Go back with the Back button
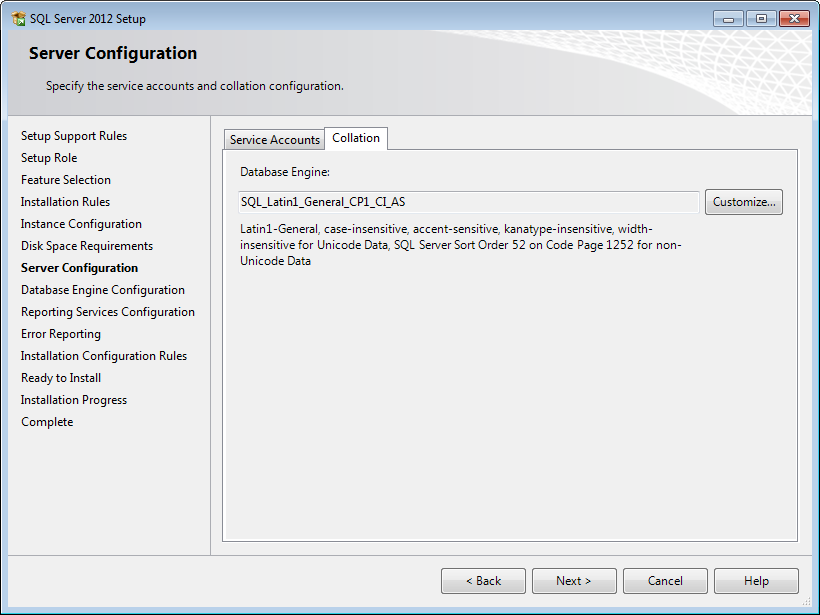This screenshot has height=615, width=820. coord(483,581)
